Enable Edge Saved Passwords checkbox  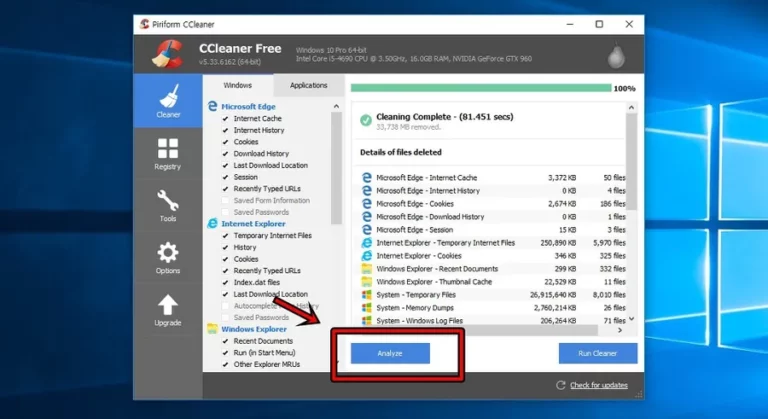[225, 212]
